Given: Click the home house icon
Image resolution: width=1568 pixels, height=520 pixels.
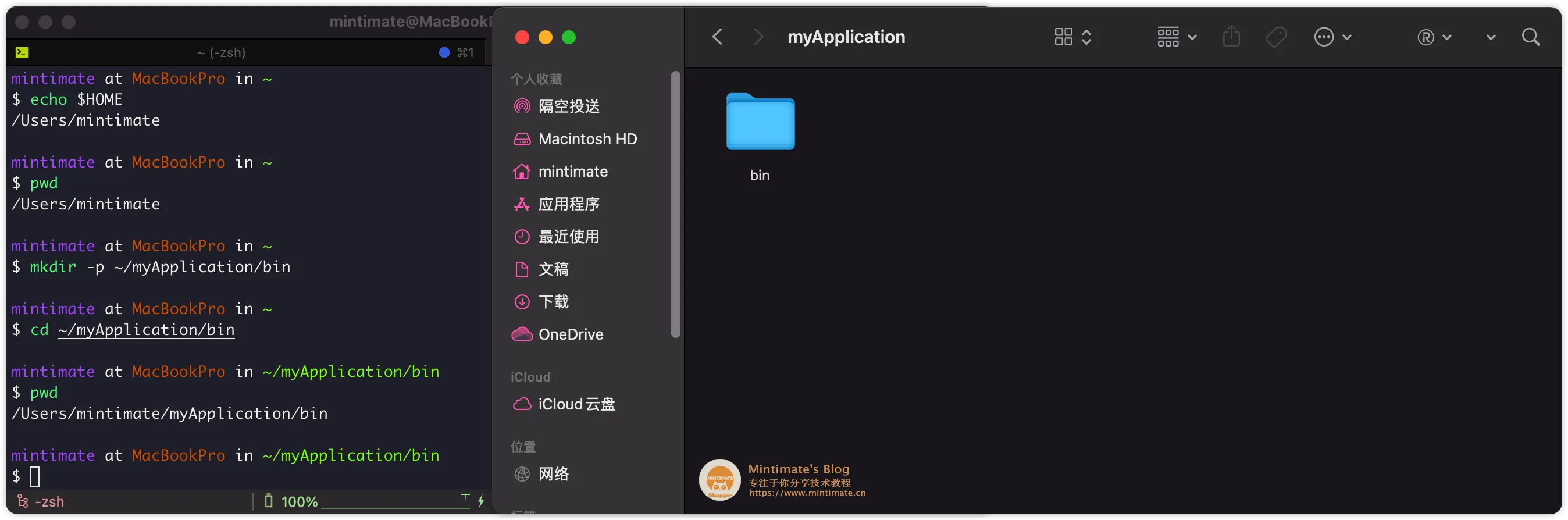Looking at the screenshot, I should [x=522, y=172].
